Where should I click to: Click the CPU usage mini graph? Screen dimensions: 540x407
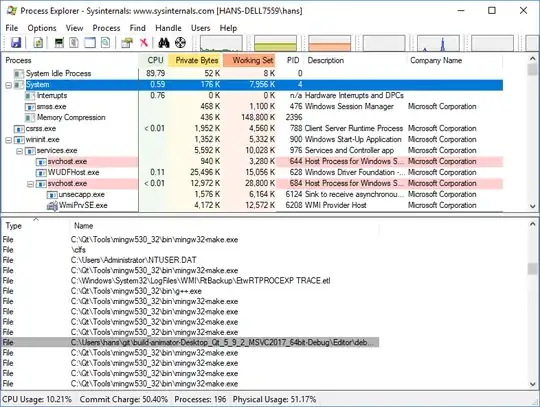[221, 43]
